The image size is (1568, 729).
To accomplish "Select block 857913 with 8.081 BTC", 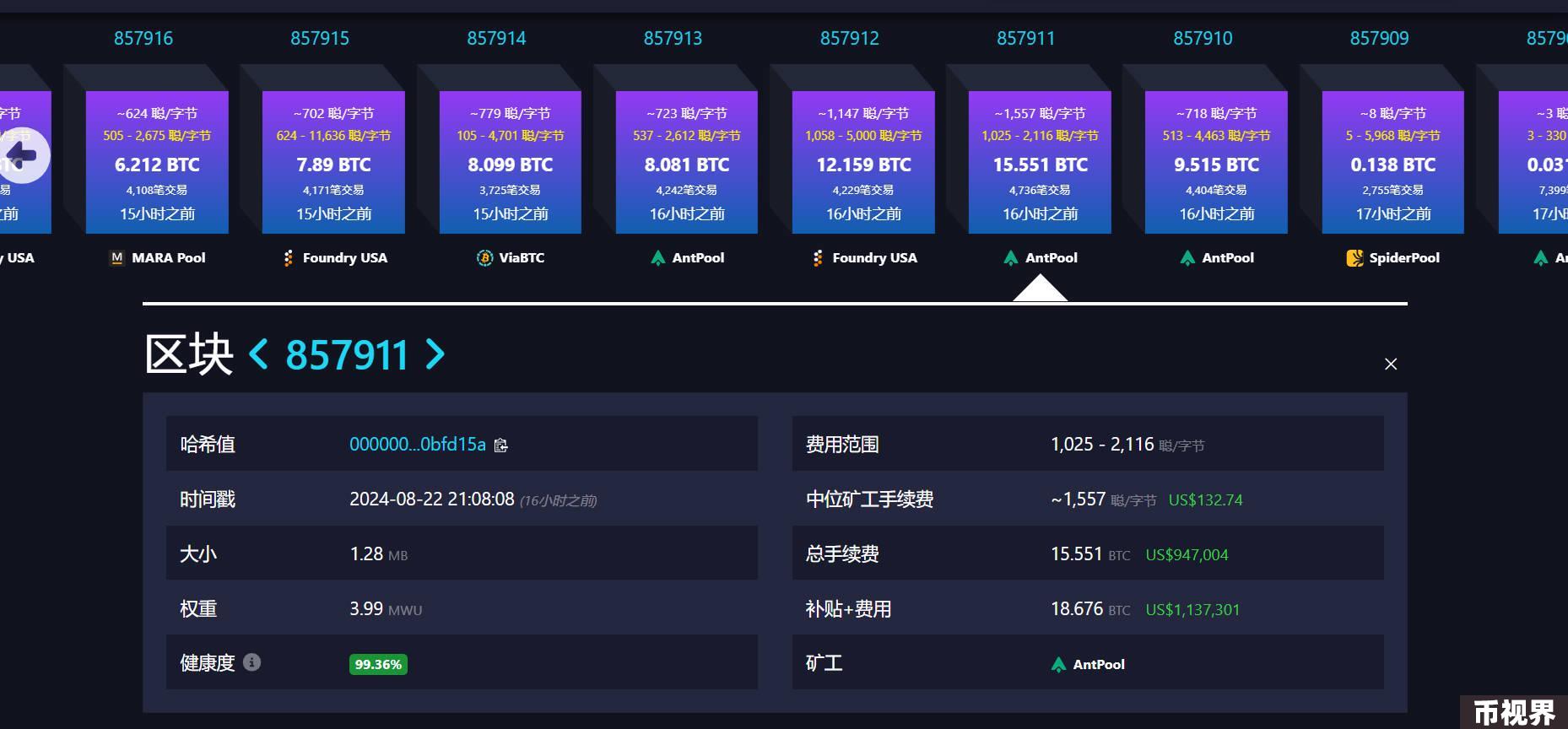I will pyautogui.click(x=687, y=162).
